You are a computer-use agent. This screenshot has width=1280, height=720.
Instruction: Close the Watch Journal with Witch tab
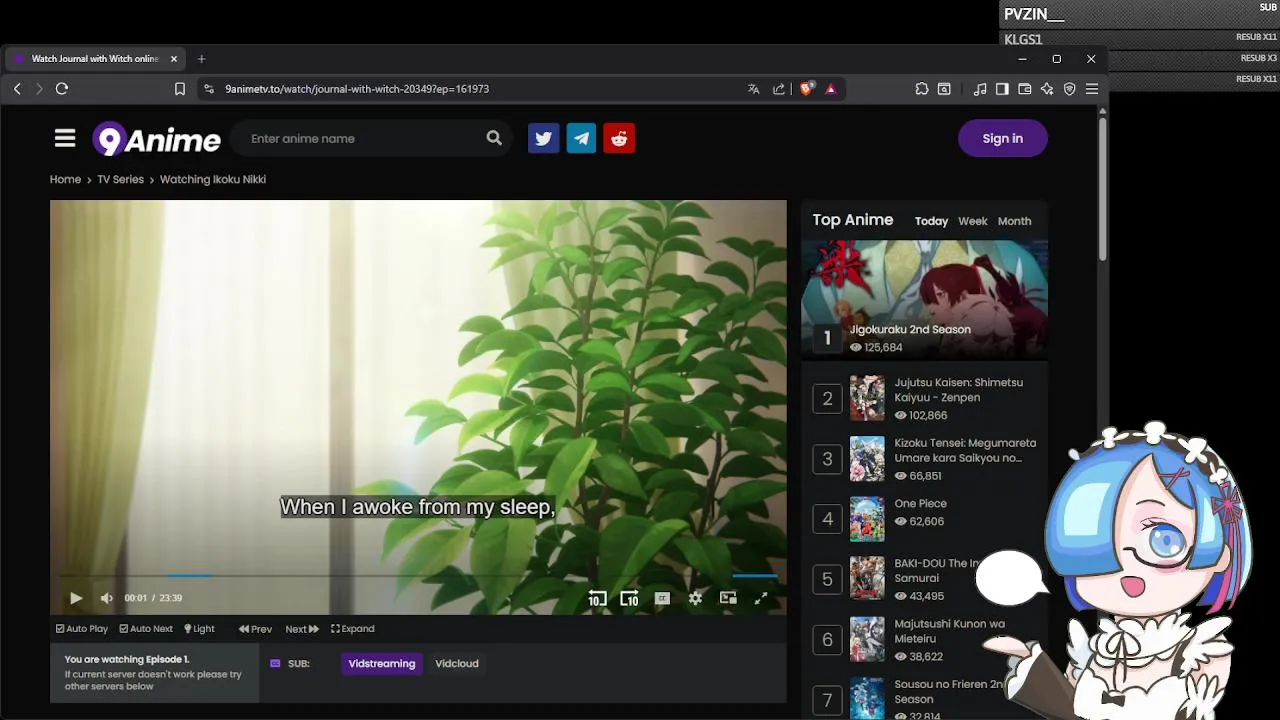[x=174, y=59]
